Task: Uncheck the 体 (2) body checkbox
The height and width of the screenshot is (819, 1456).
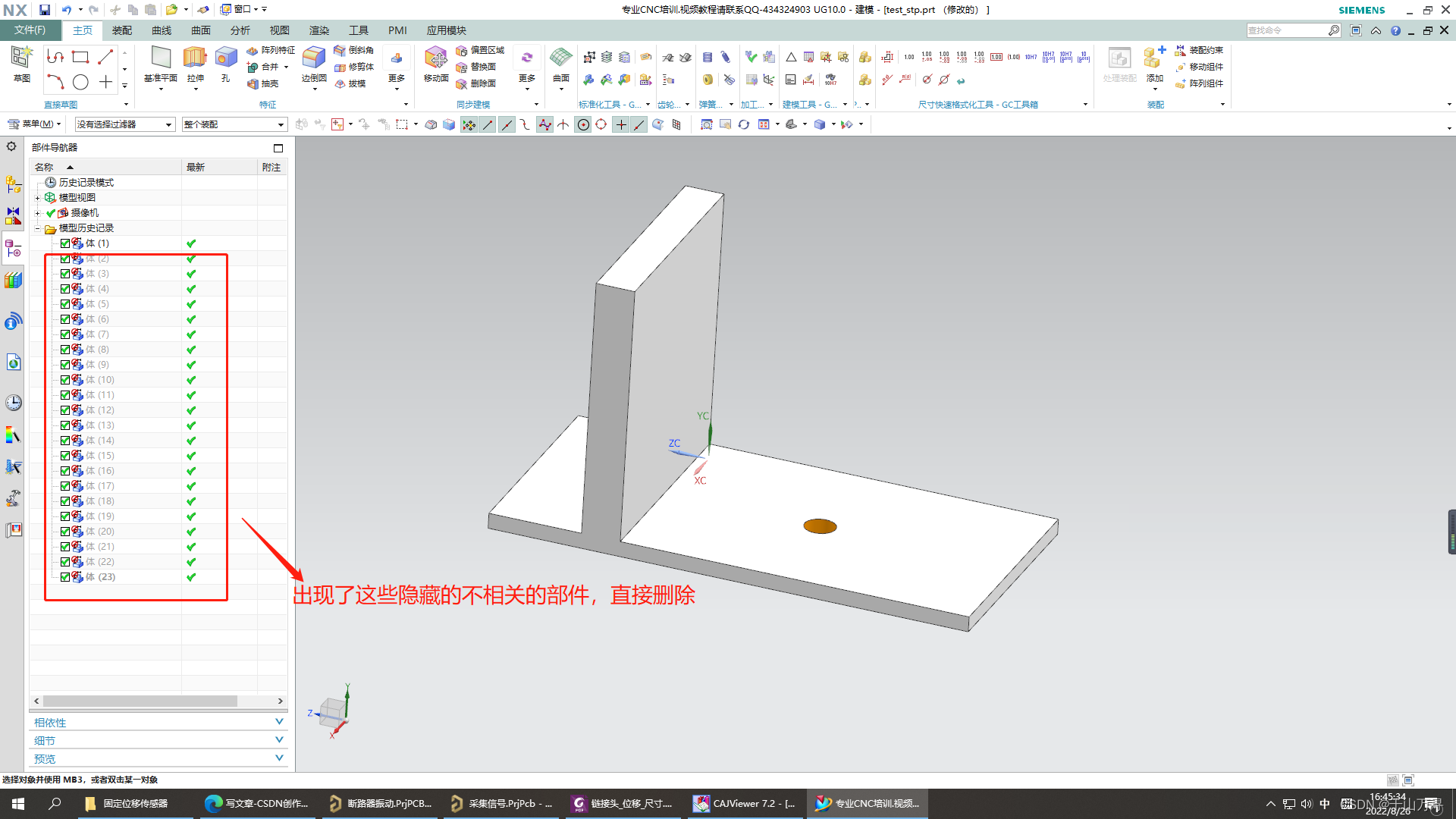Action: 65,258
